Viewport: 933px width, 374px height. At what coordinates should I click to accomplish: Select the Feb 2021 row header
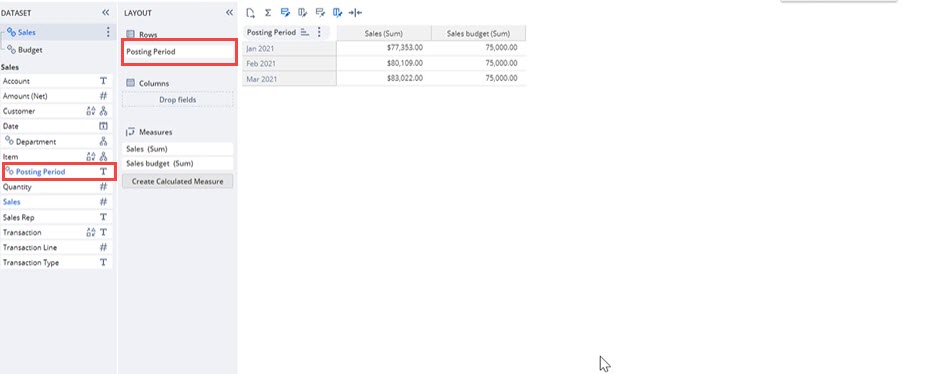(x=289, y=64)
